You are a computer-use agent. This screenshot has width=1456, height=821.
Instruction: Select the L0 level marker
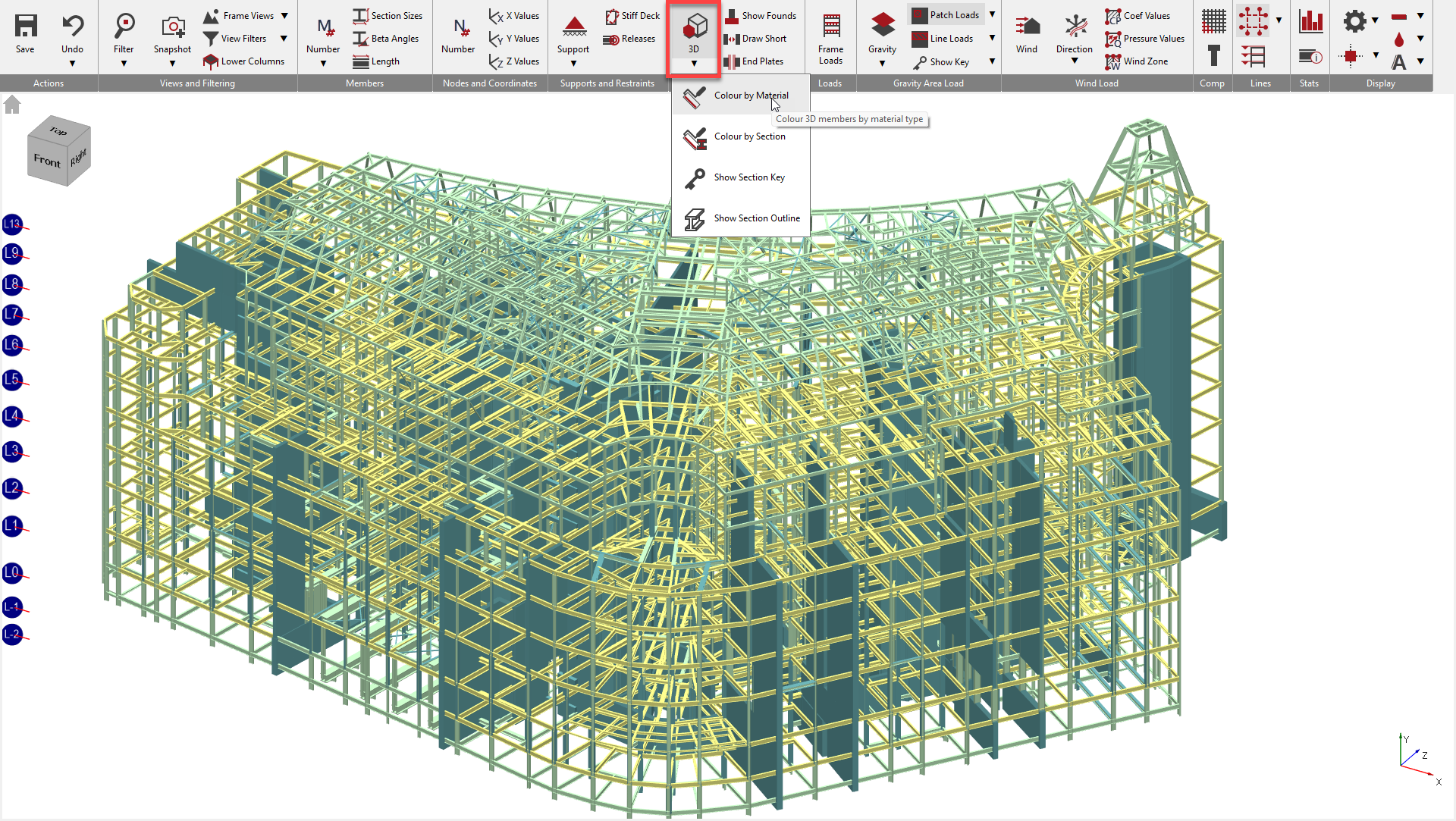click(12, 572)
